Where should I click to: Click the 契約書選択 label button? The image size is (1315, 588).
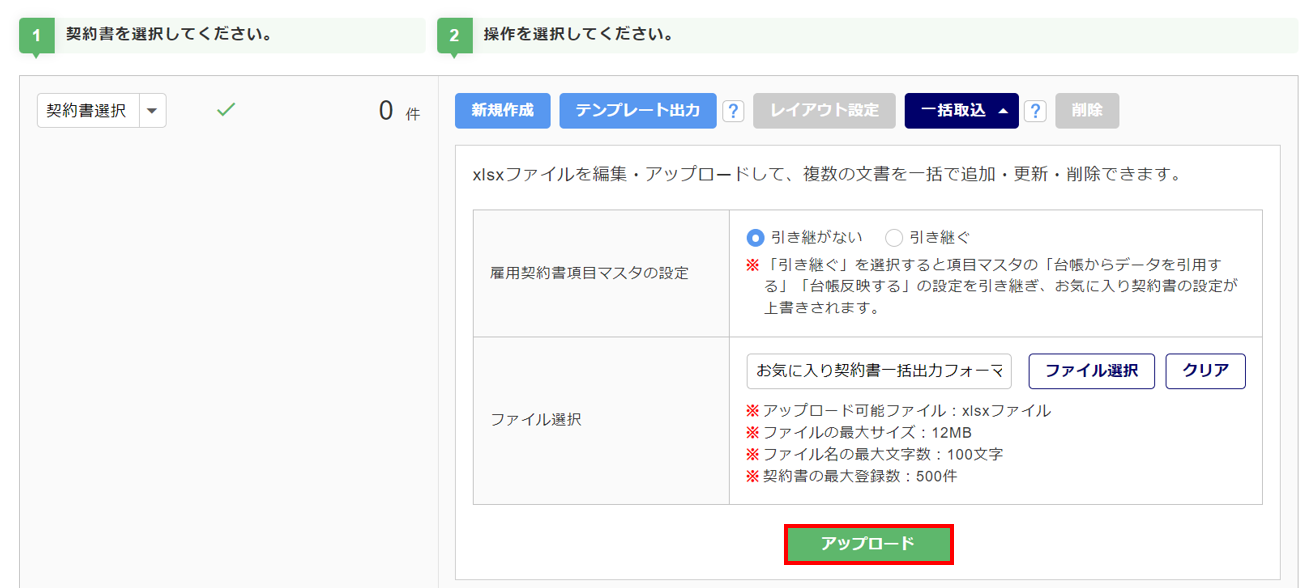[87, 111]
